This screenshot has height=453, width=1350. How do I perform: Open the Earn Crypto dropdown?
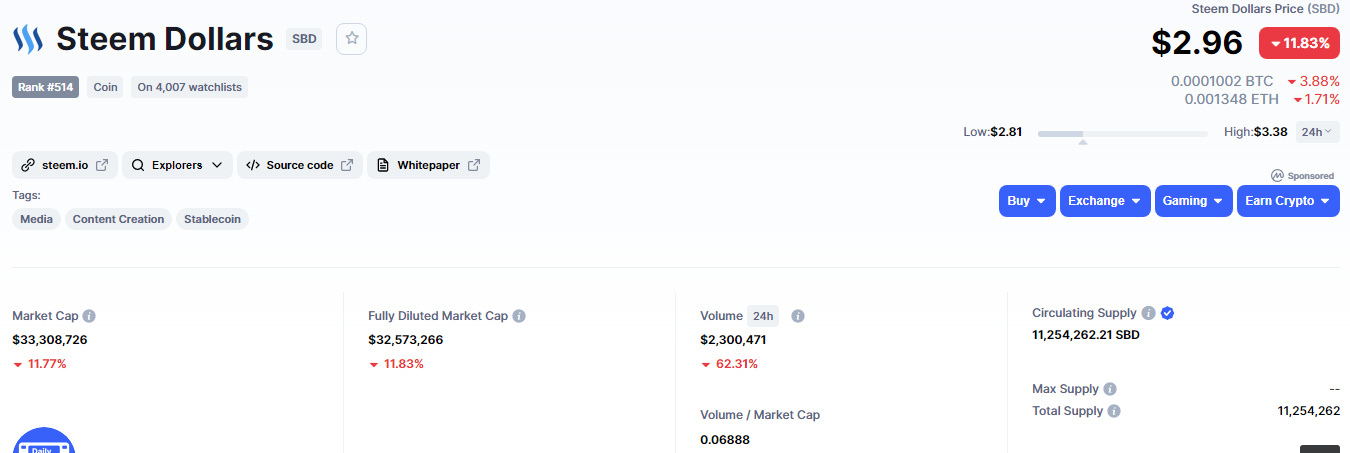[x=1287, y=201]
